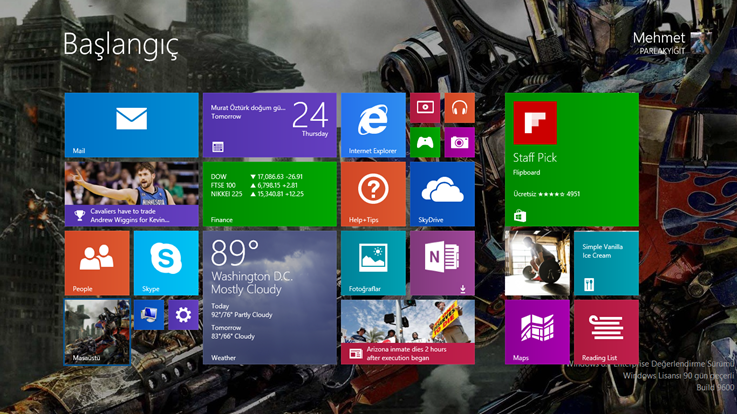The image size is (737, 414).
Task: Open the small pink Camera tile
Action: pos(459,142)
